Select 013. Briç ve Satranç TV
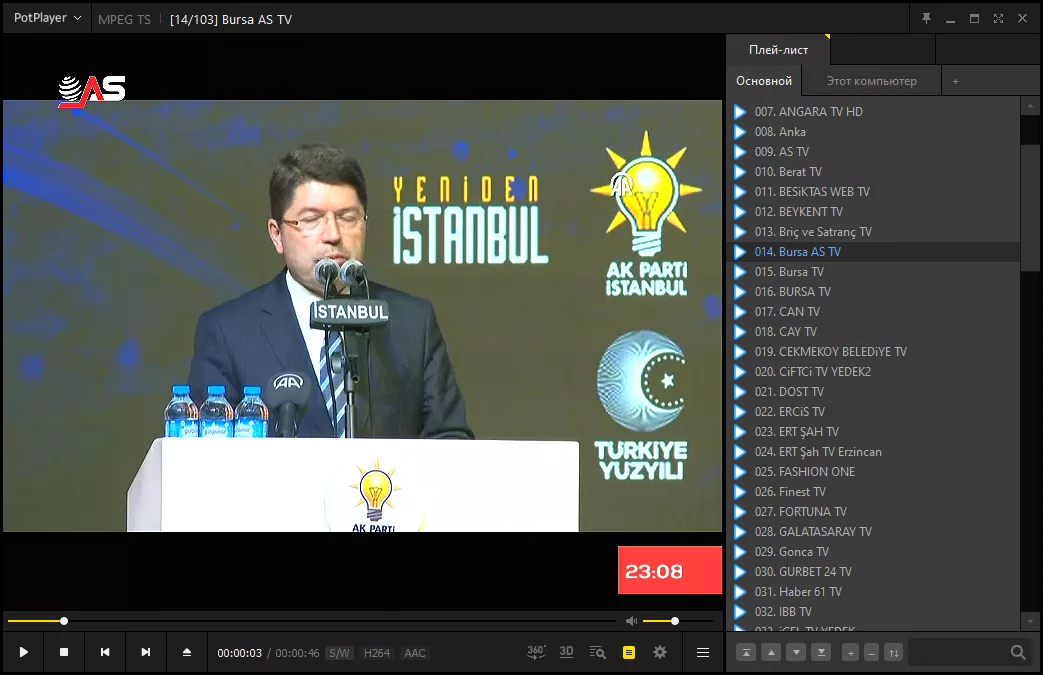 tap(875, 231)
